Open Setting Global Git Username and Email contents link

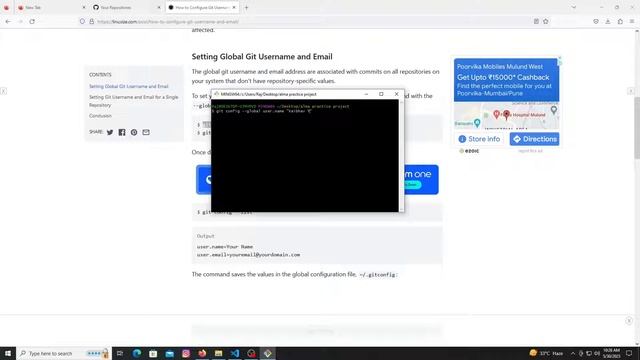[x=129, y=86]
